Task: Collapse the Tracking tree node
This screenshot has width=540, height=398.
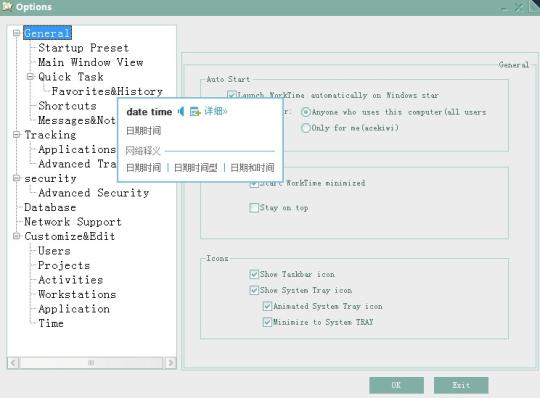Action: coord(16,135)
